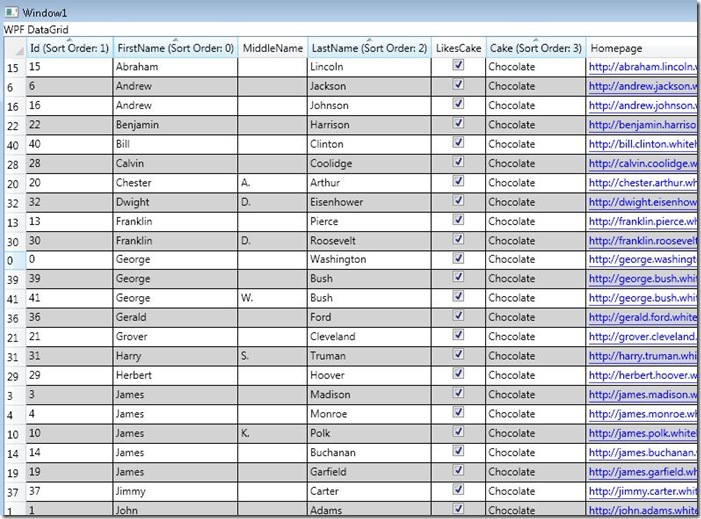Toggle LikesCake for Gerald Ford

458,316
